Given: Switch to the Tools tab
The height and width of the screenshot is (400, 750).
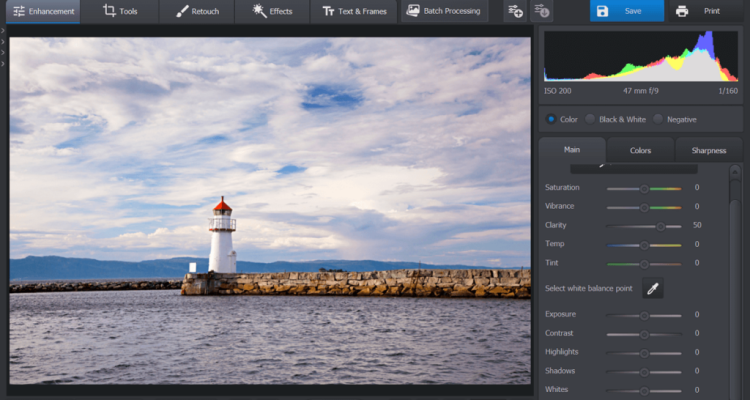Looking at the screenshot, I should point(120,11).
